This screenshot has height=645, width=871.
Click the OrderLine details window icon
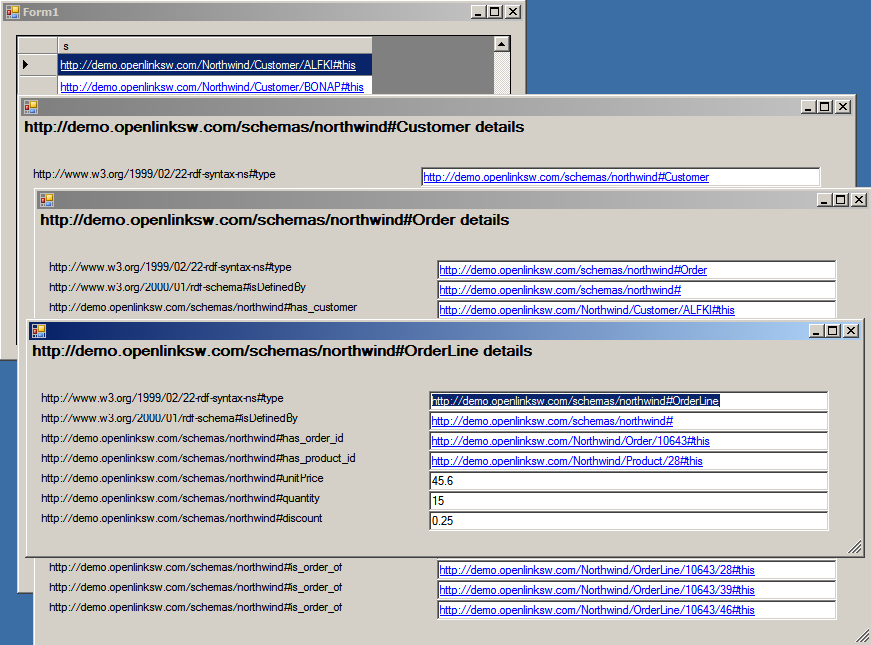coord(39,331)
